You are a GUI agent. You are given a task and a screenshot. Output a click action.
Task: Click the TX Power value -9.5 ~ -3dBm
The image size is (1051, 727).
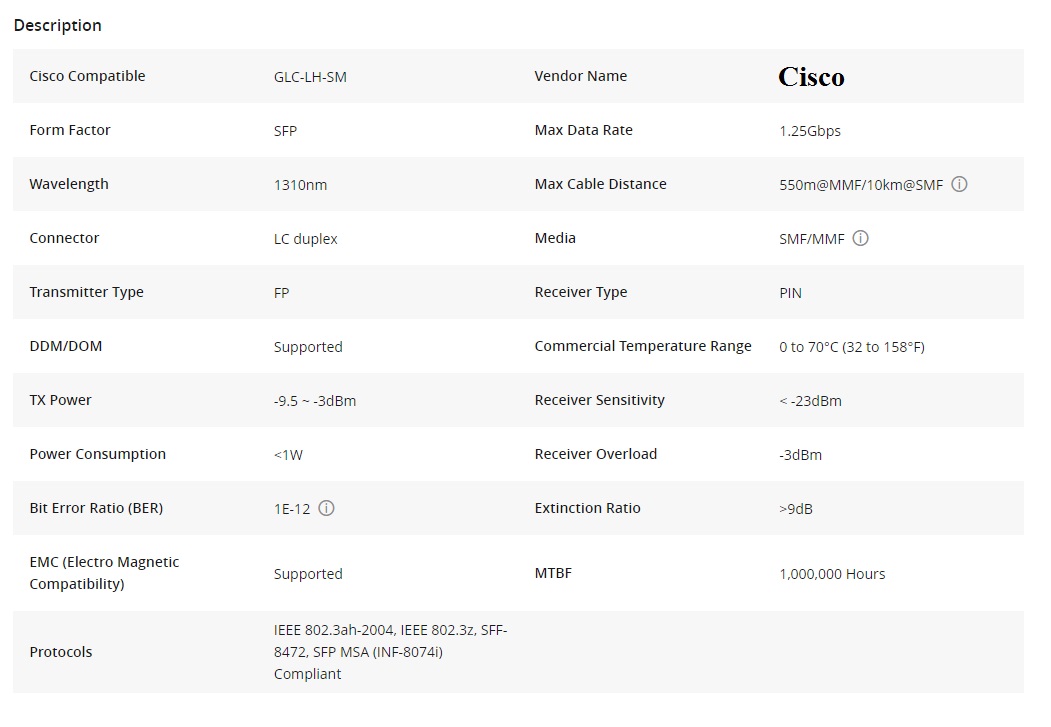pos(315,401)
